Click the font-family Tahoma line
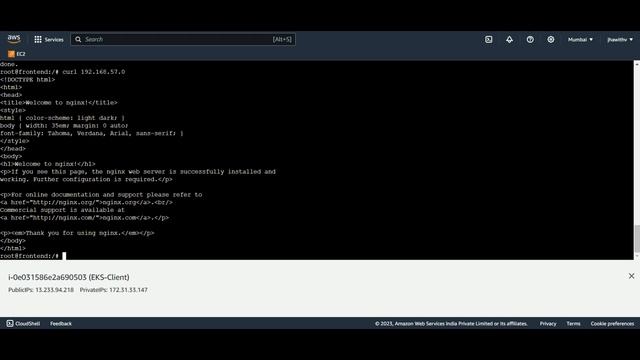Viewport: 640px width, 360px height. (92, 133)
